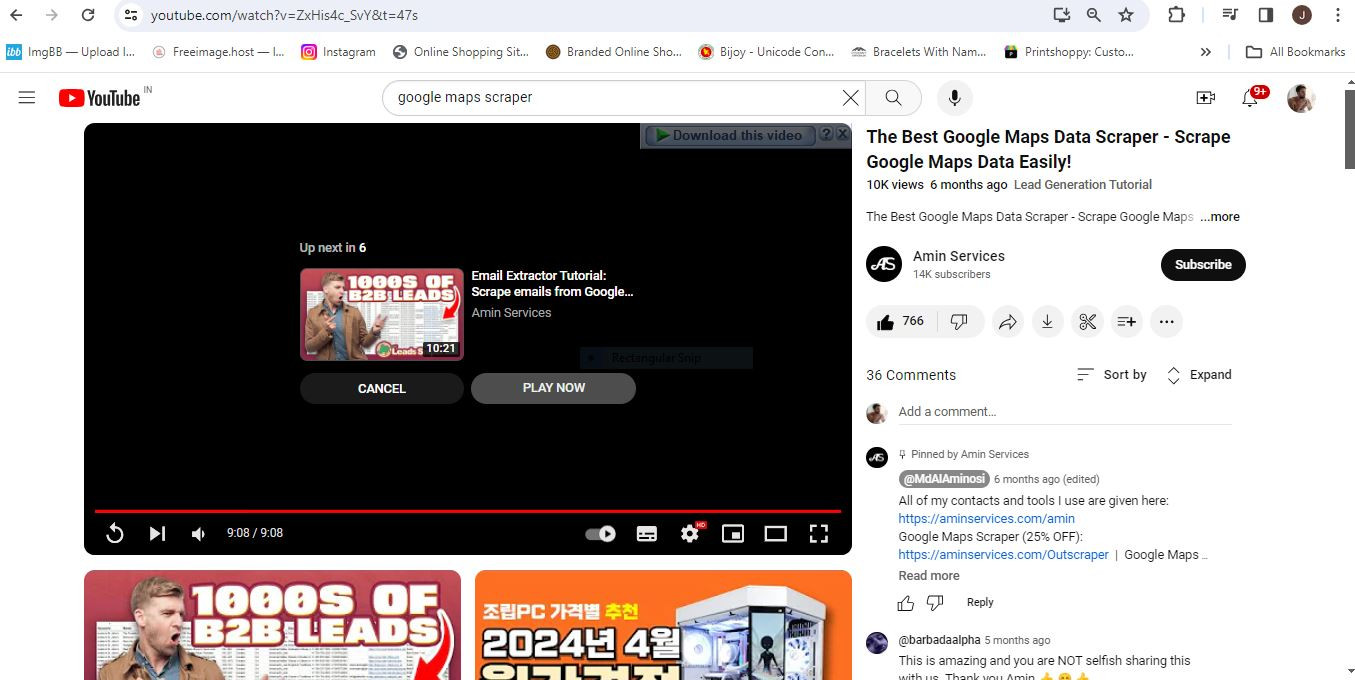Mute the video volume icon

pos(198,533)
